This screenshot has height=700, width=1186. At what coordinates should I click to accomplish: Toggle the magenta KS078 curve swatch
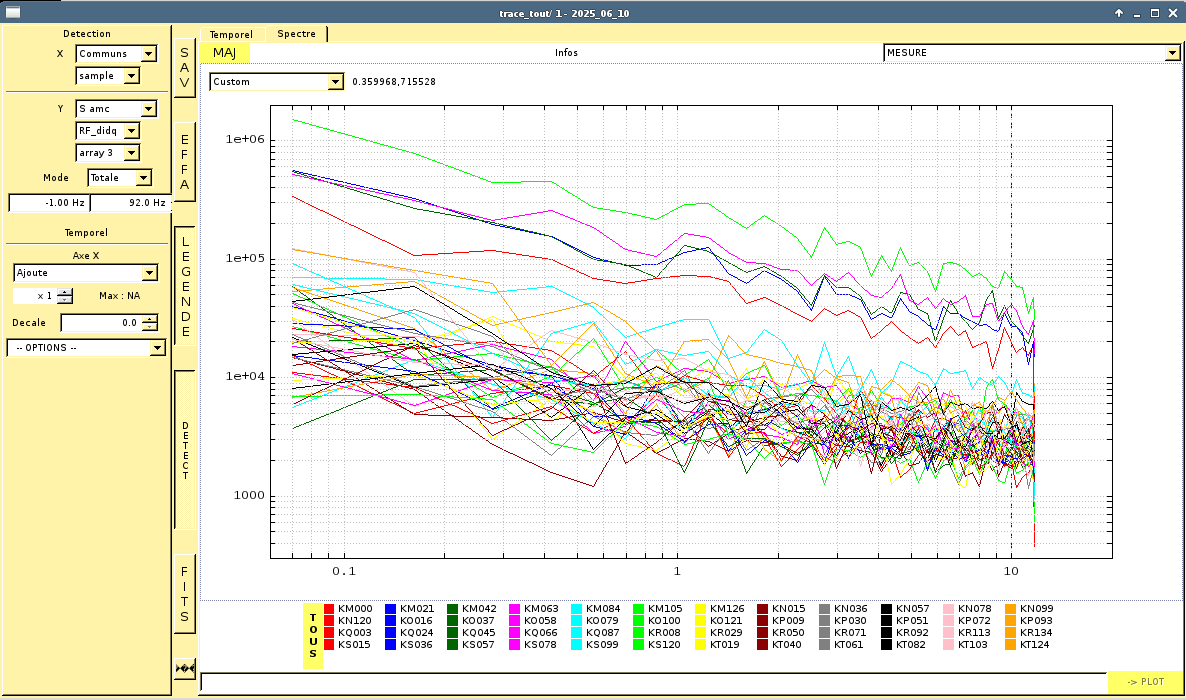click(515, 645)
